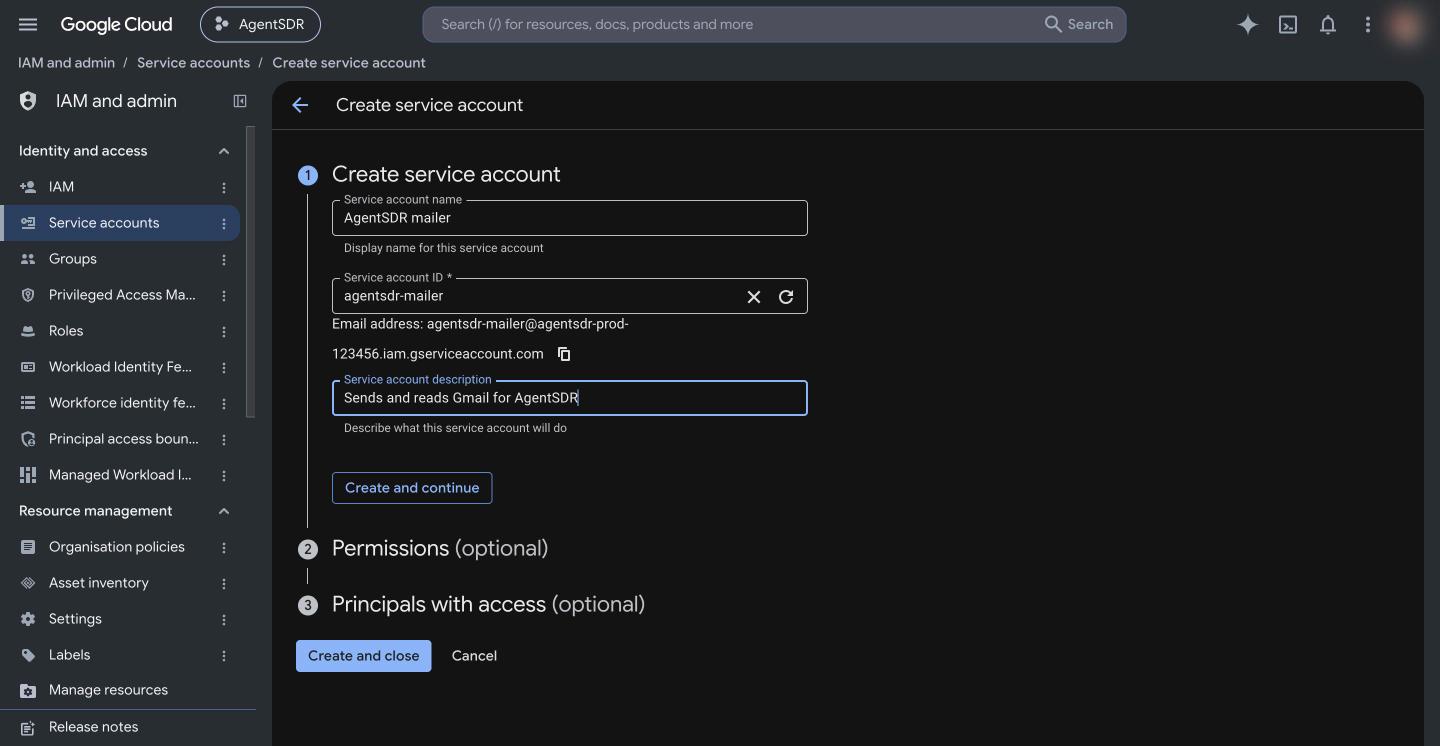Open the top bar three-dot settings menu
The width and height of the screenshot is (1440, 746).
pos(1368,25)
